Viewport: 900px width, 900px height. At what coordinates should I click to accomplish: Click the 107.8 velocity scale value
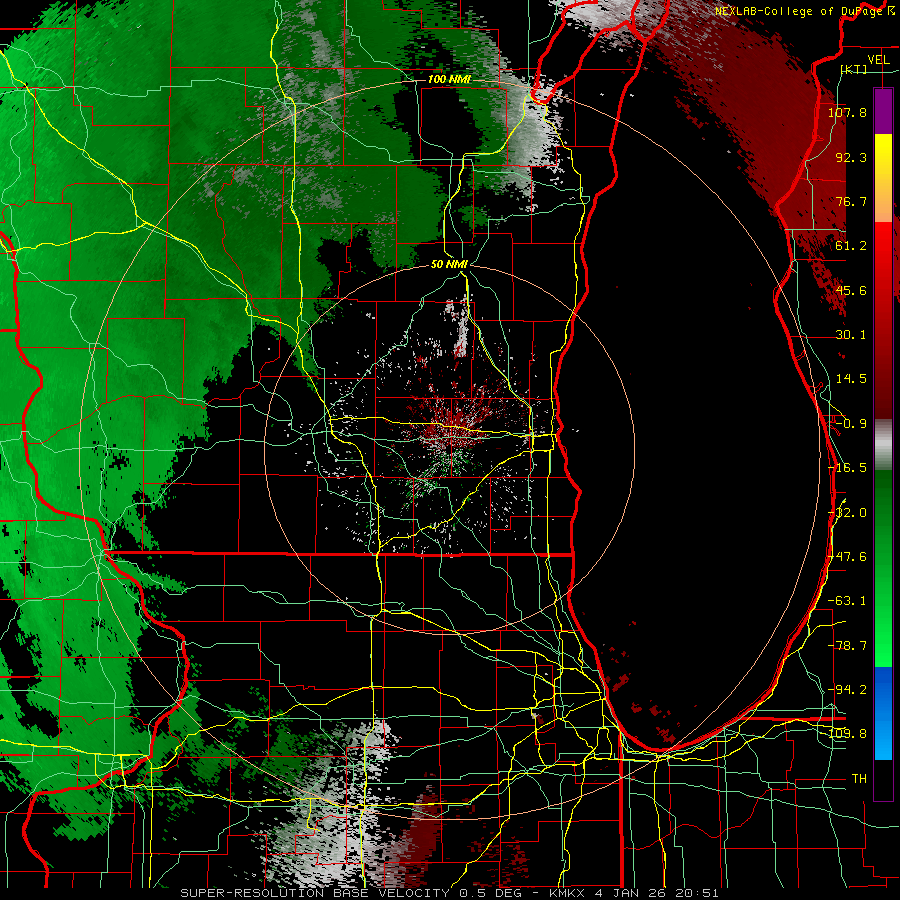pyautogui.click(x=847, y=112)
